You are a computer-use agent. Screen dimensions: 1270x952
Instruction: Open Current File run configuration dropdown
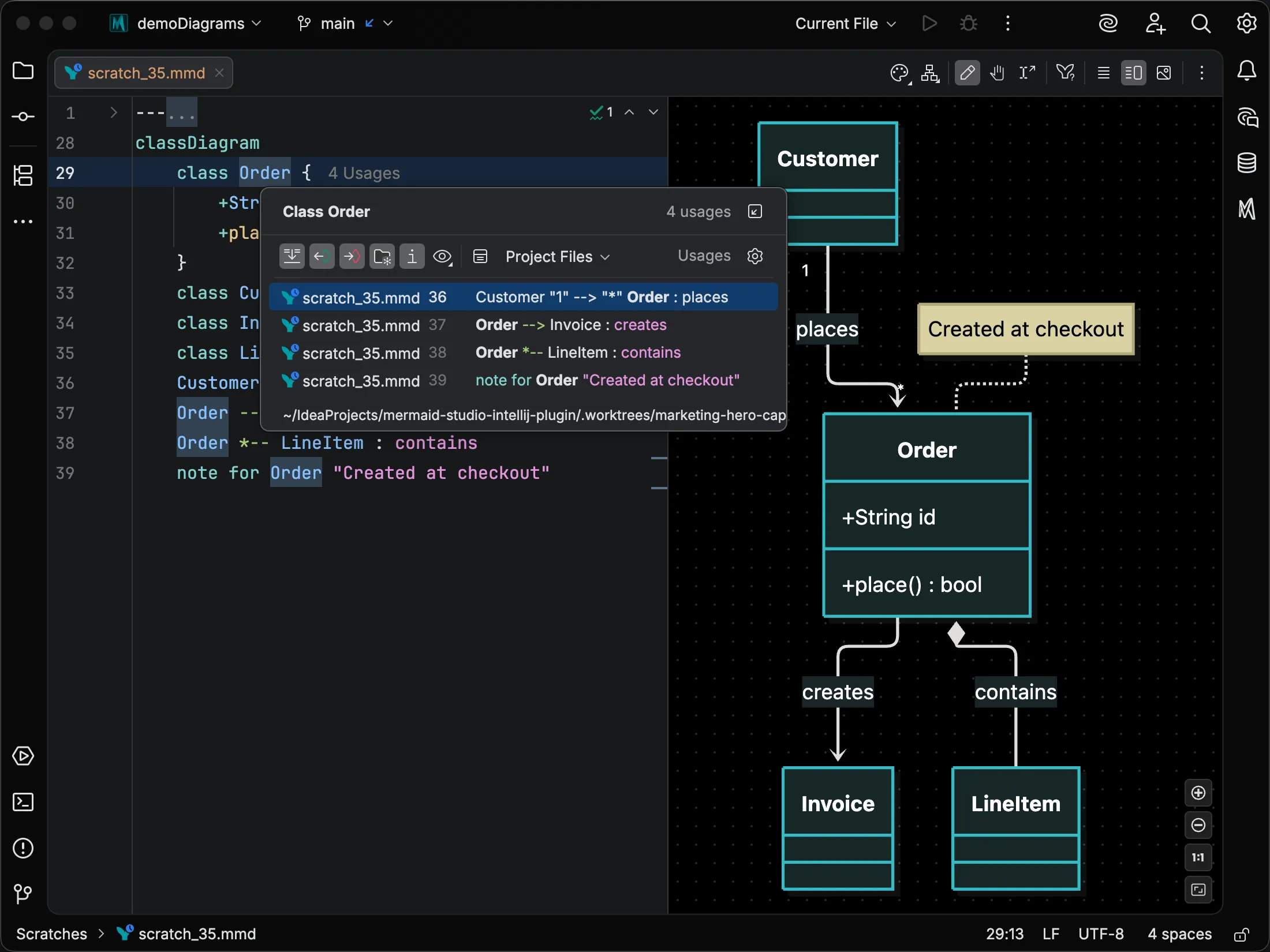pyautogui.click(x=846, y=24)
